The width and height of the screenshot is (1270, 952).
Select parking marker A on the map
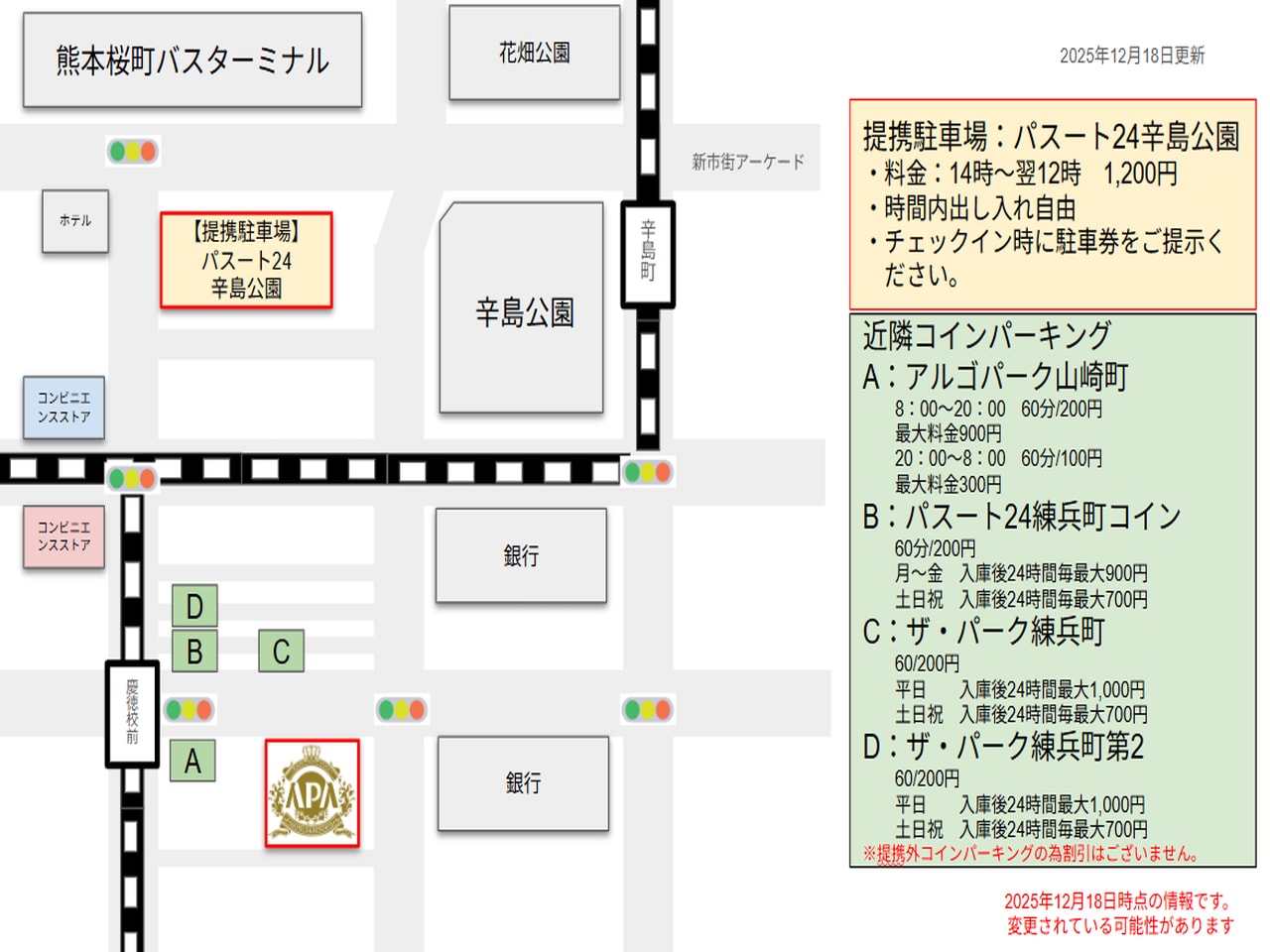[x=192, y=762]
